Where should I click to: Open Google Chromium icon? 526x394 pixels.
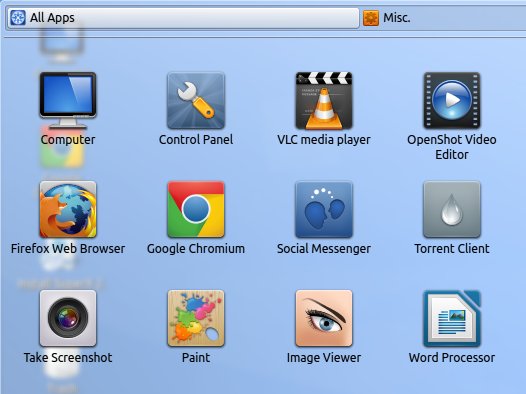point(196,209)
